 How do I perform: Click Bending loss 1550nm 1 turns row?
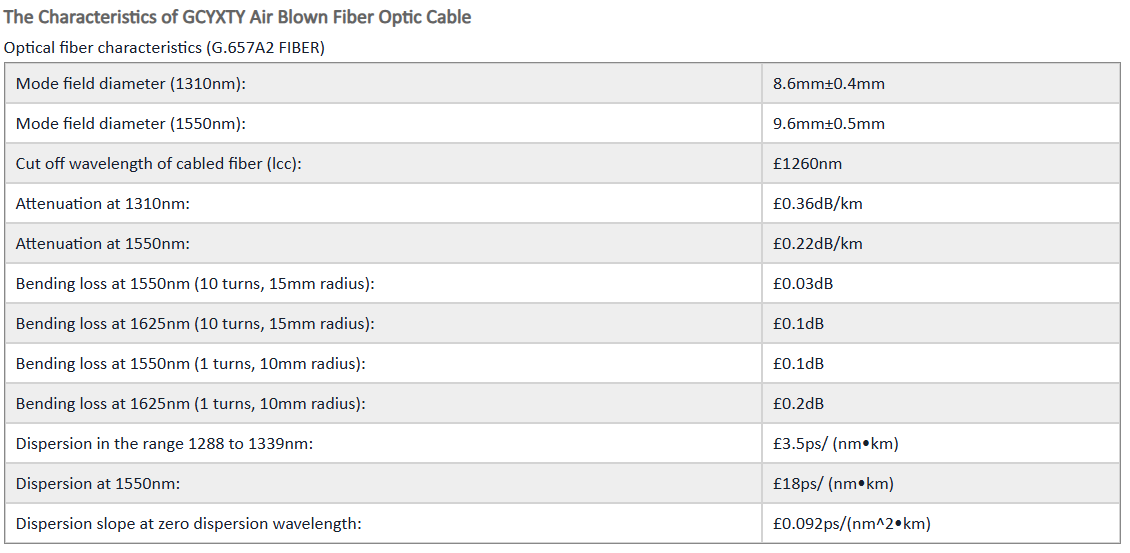(x=562, y=363)
